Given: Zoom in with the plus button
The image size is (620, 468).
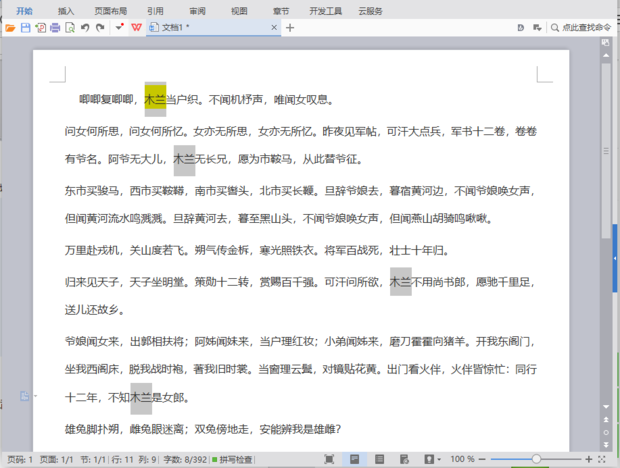Looking at the screenshot, I should [589, 459].
